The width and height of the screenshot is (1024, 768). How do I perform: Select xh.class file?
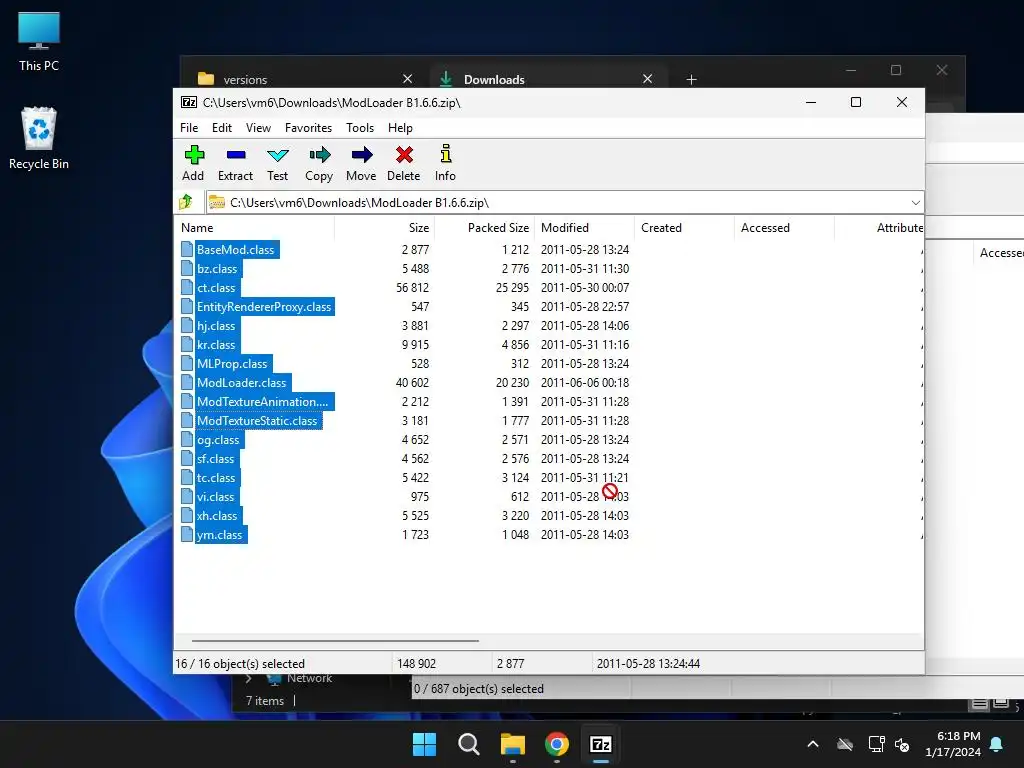217,516
